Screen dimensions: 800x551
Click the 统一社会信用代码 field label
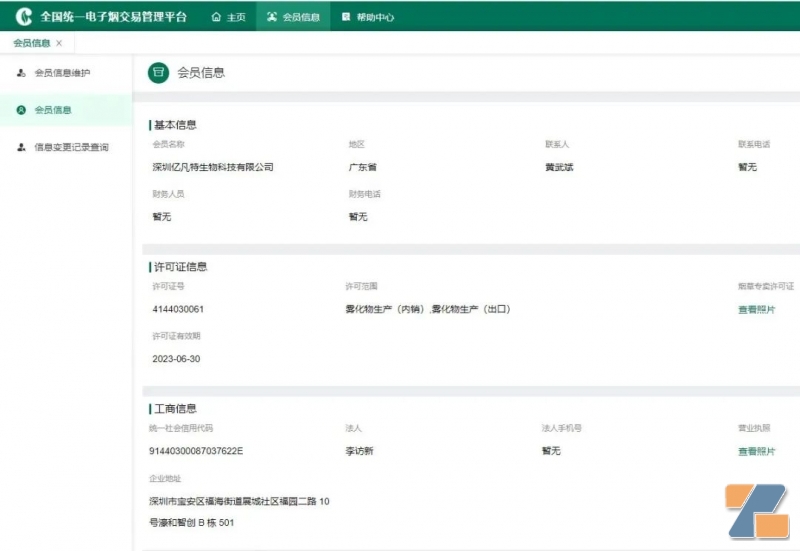181,428
